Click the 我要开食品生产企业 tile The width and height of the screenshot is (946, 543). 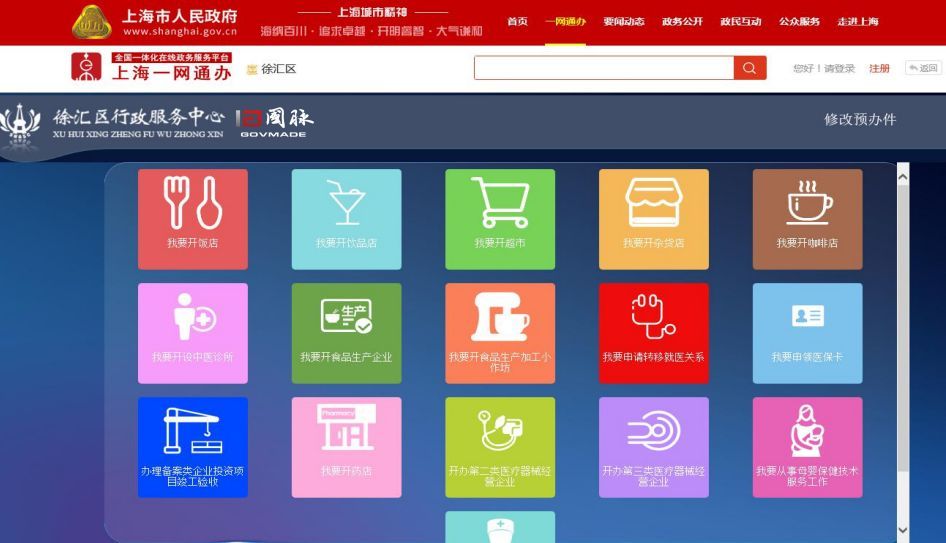(x=346, y=333)
